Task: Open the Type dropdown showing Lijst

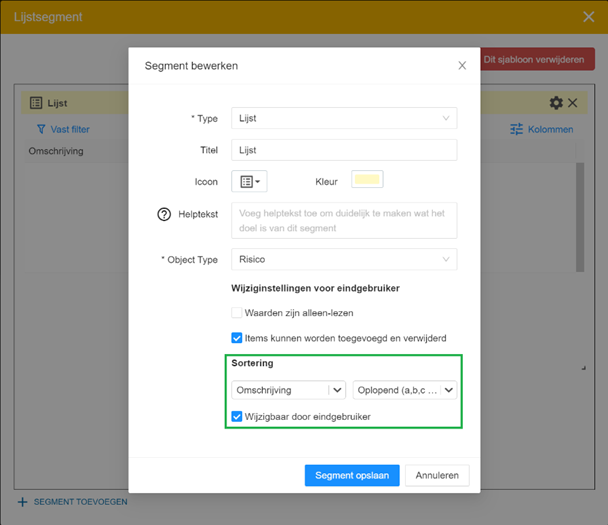Action: tap(344, 118)
